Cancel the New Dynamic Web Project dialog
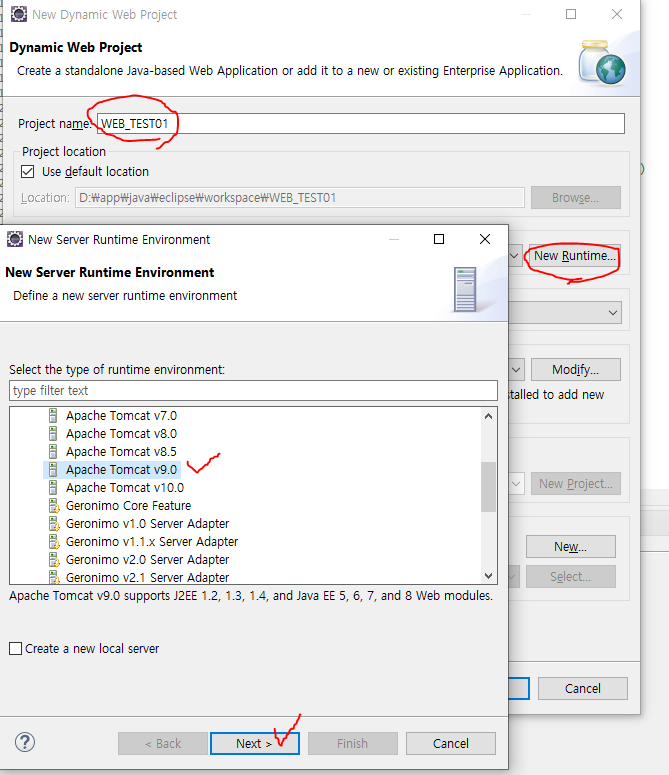This screenshot has width=669, height=775. [583, 689]
